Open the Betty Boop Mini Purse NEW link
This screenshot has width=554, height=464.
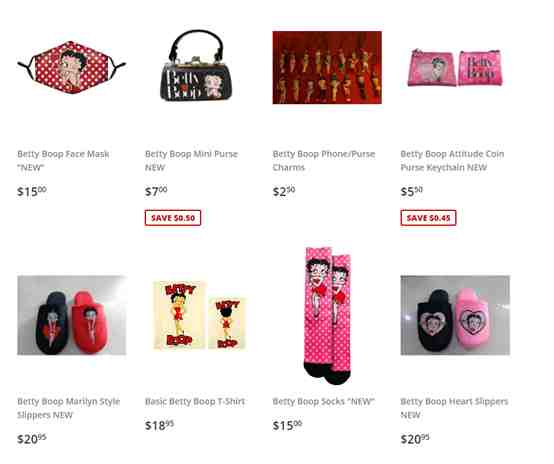point(191,161)
